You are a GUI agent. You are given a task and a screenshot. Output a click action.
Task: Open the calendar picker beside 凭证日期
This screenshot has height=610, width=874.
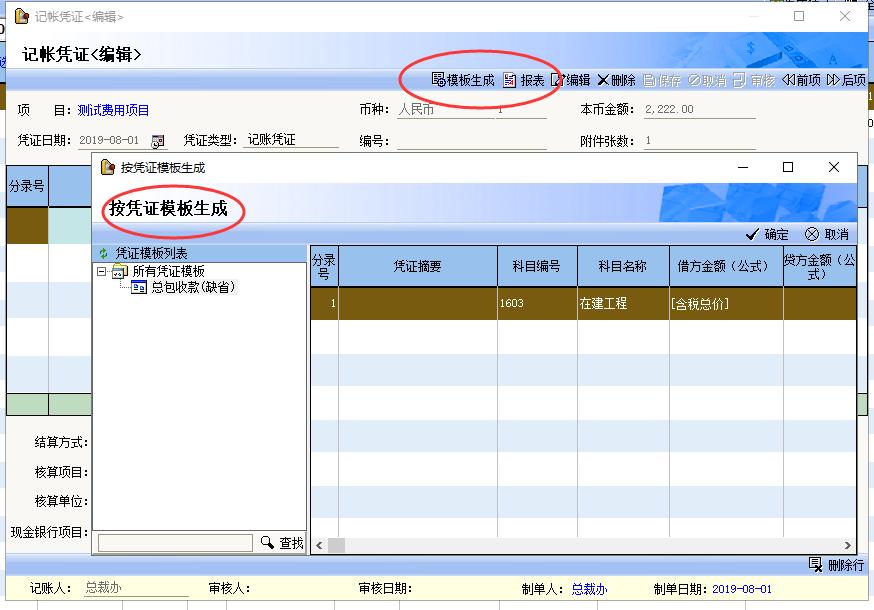[x=158, y=141]
